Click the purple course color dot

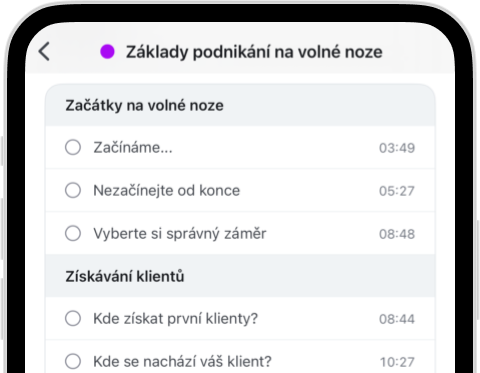[x=107, y=52]
